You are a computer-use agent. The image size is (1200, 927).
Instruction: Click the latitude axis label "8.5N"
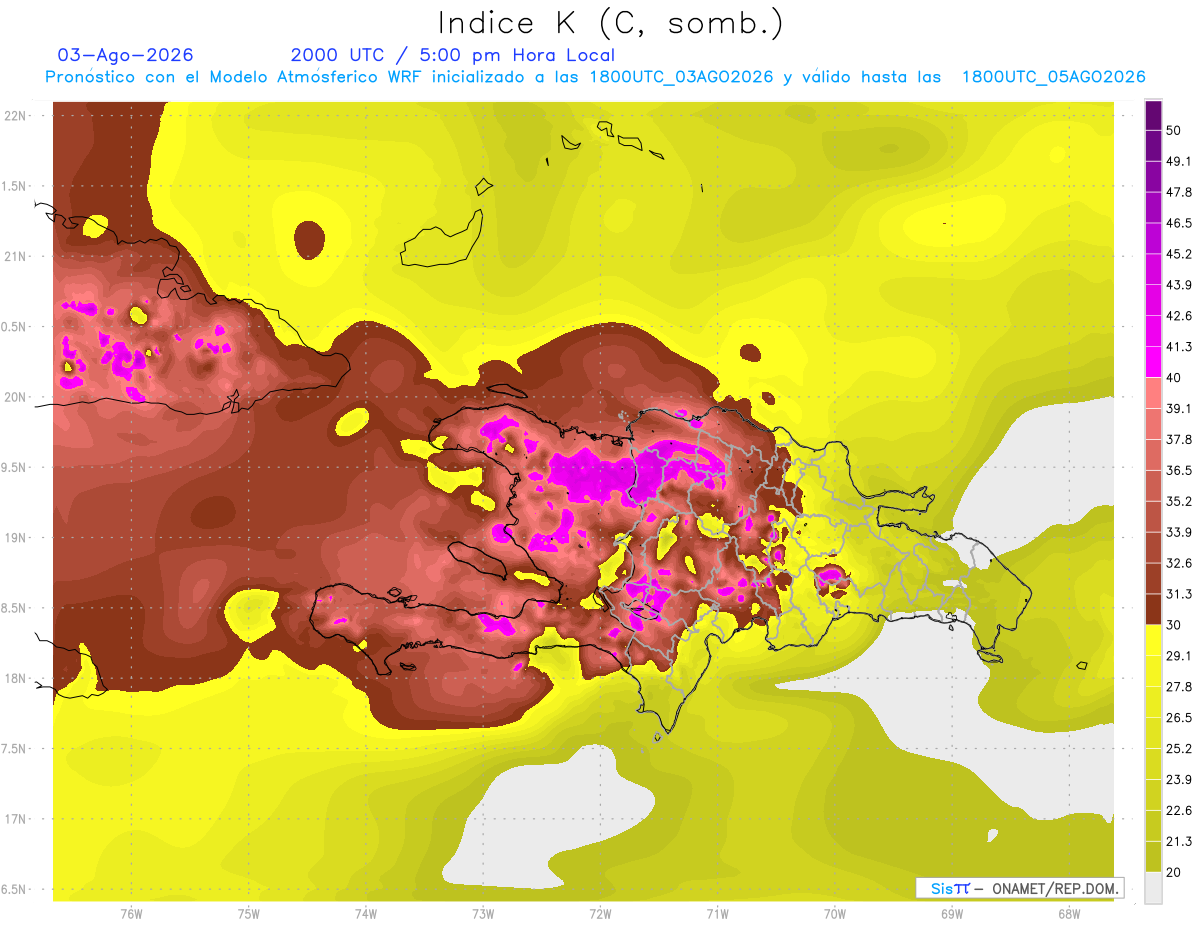tap(13, 608)
